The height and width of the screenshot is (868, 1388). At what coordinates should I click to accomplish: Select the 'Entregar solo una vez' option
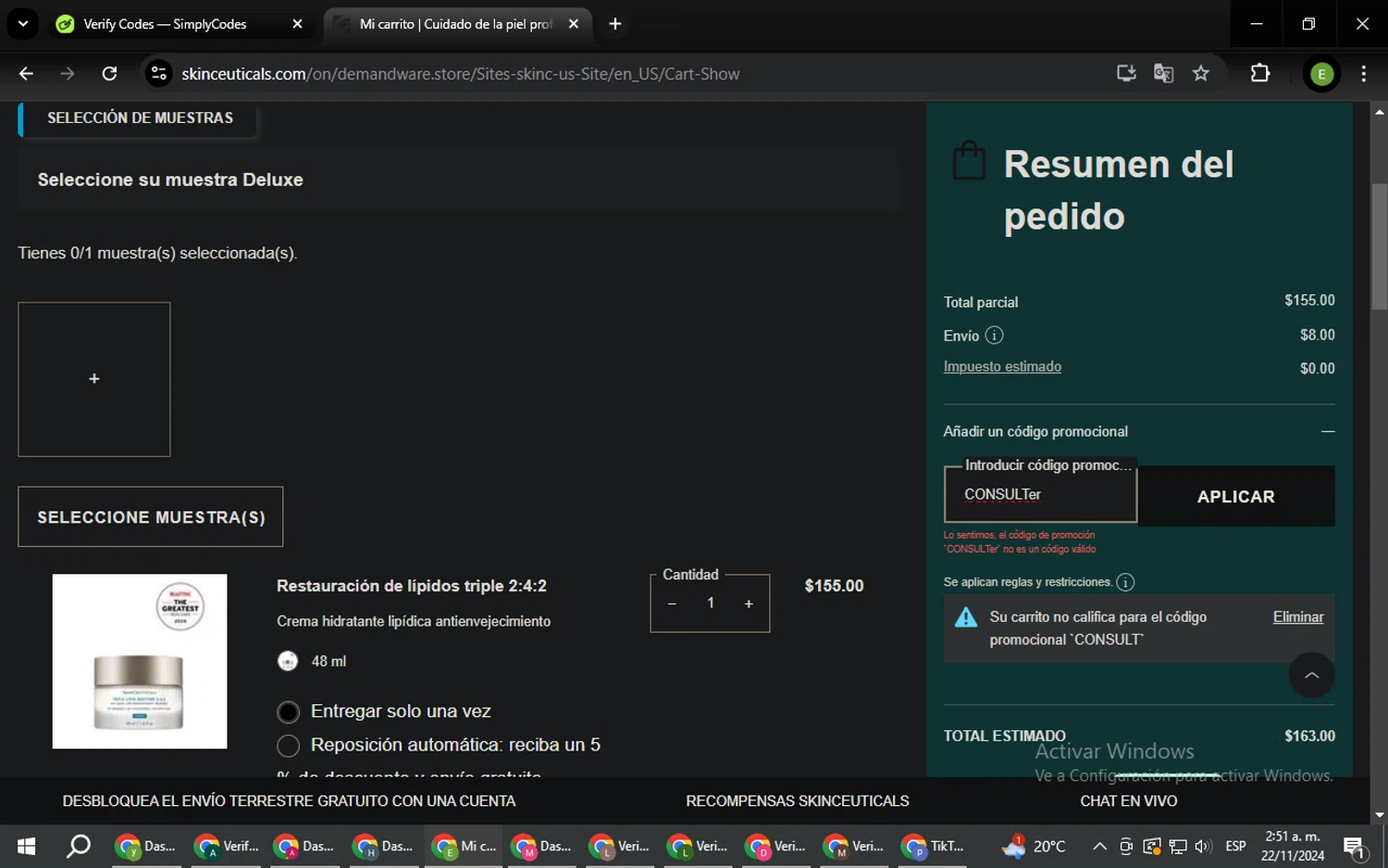pos(289,712)
